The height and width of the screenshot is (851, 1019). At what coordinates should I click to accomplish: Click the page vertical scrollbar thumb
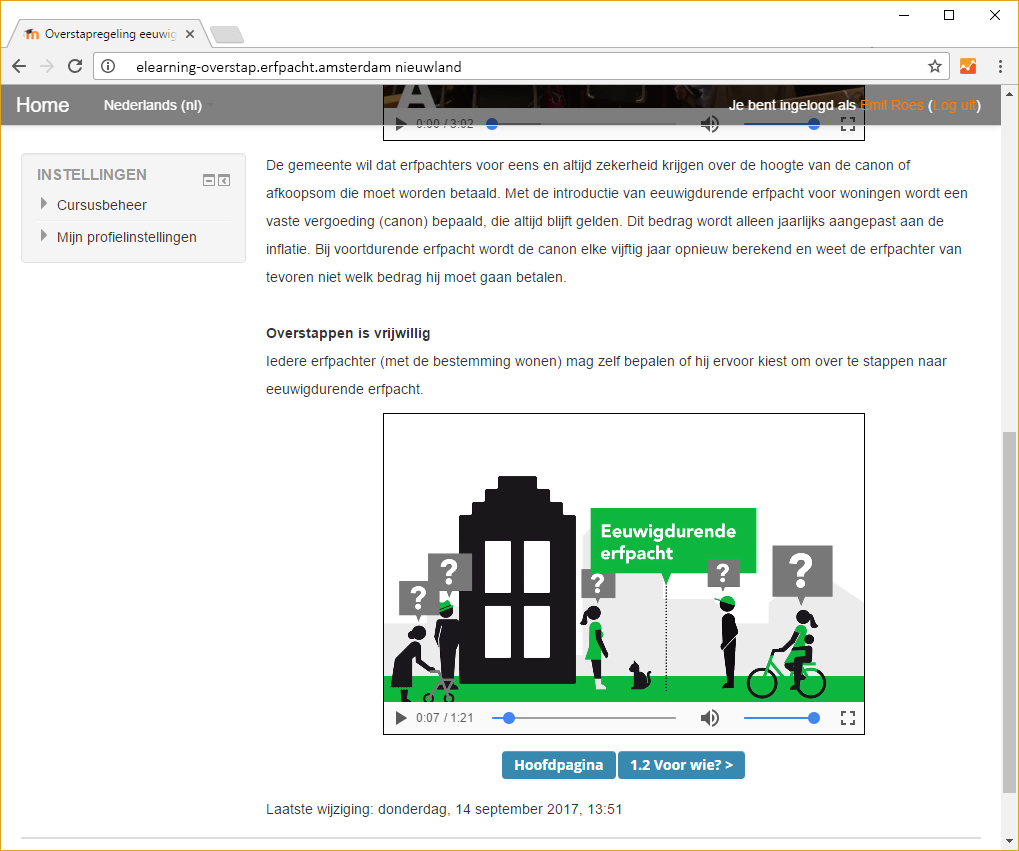coord(1009,611)
